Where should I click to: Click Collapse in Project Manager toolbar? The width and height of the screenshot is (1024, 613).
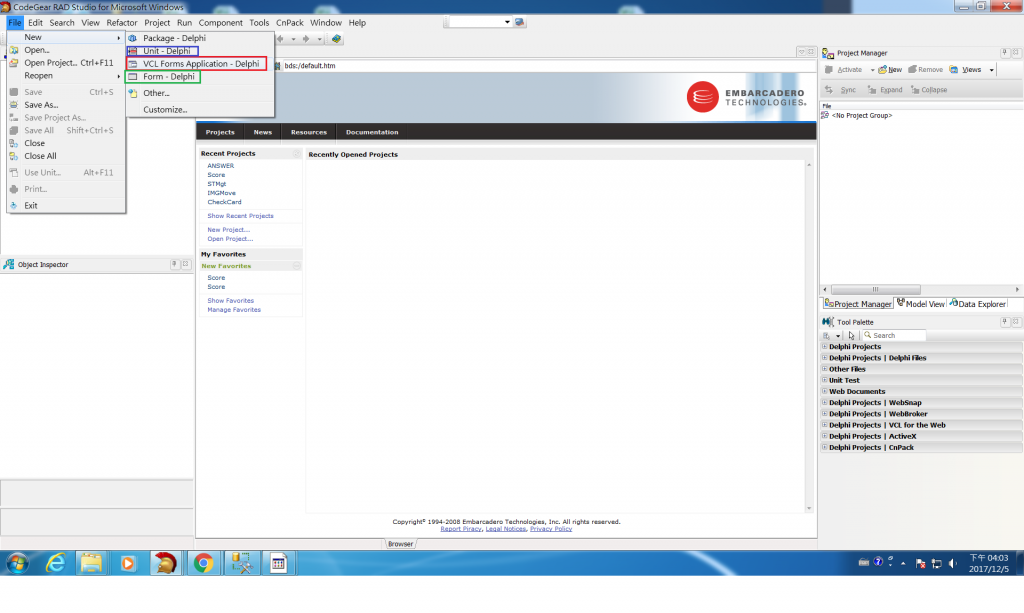929,90
